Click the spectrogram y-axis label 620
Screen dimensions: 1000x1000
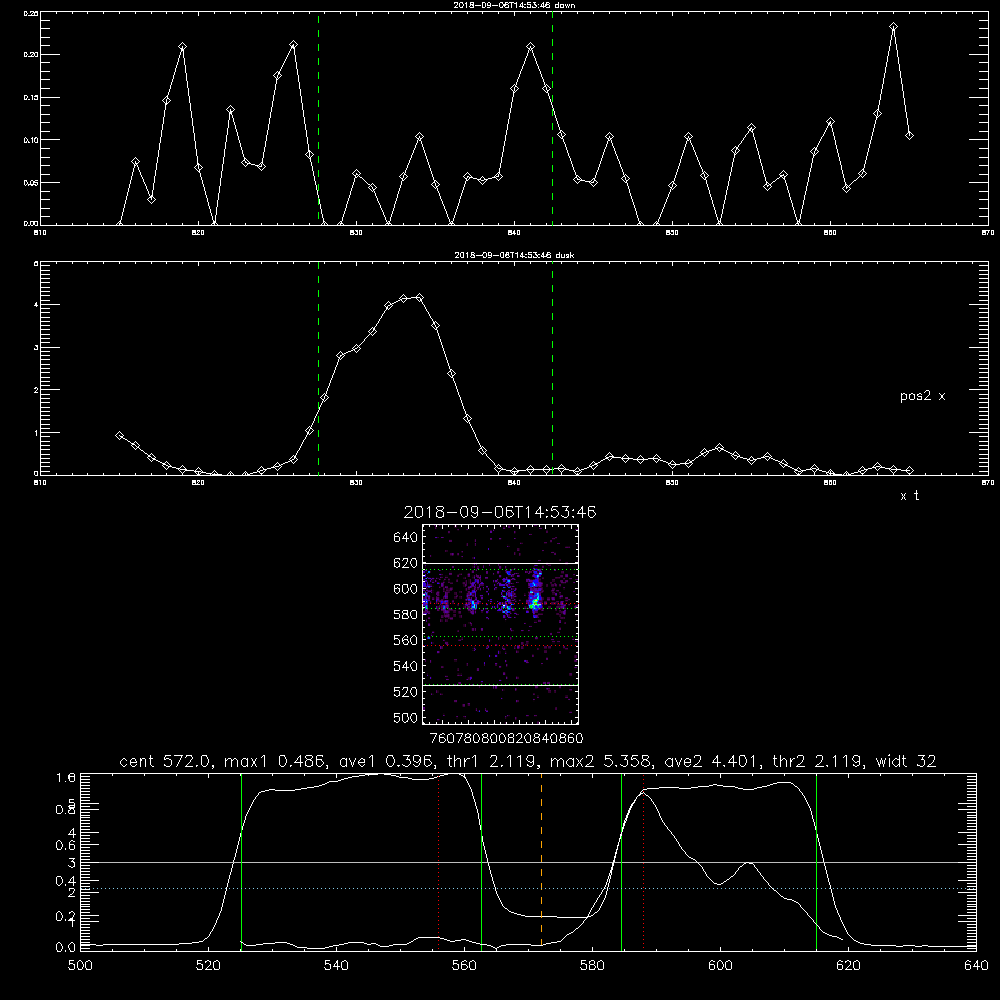pos(406,563)
